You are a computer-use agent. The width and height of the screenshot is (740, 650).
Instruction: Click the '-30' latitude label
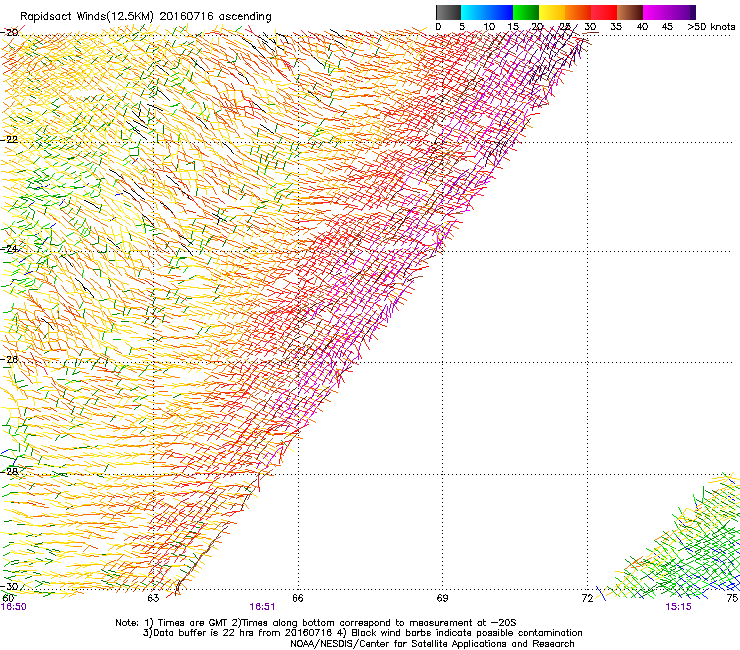[9, 586]
